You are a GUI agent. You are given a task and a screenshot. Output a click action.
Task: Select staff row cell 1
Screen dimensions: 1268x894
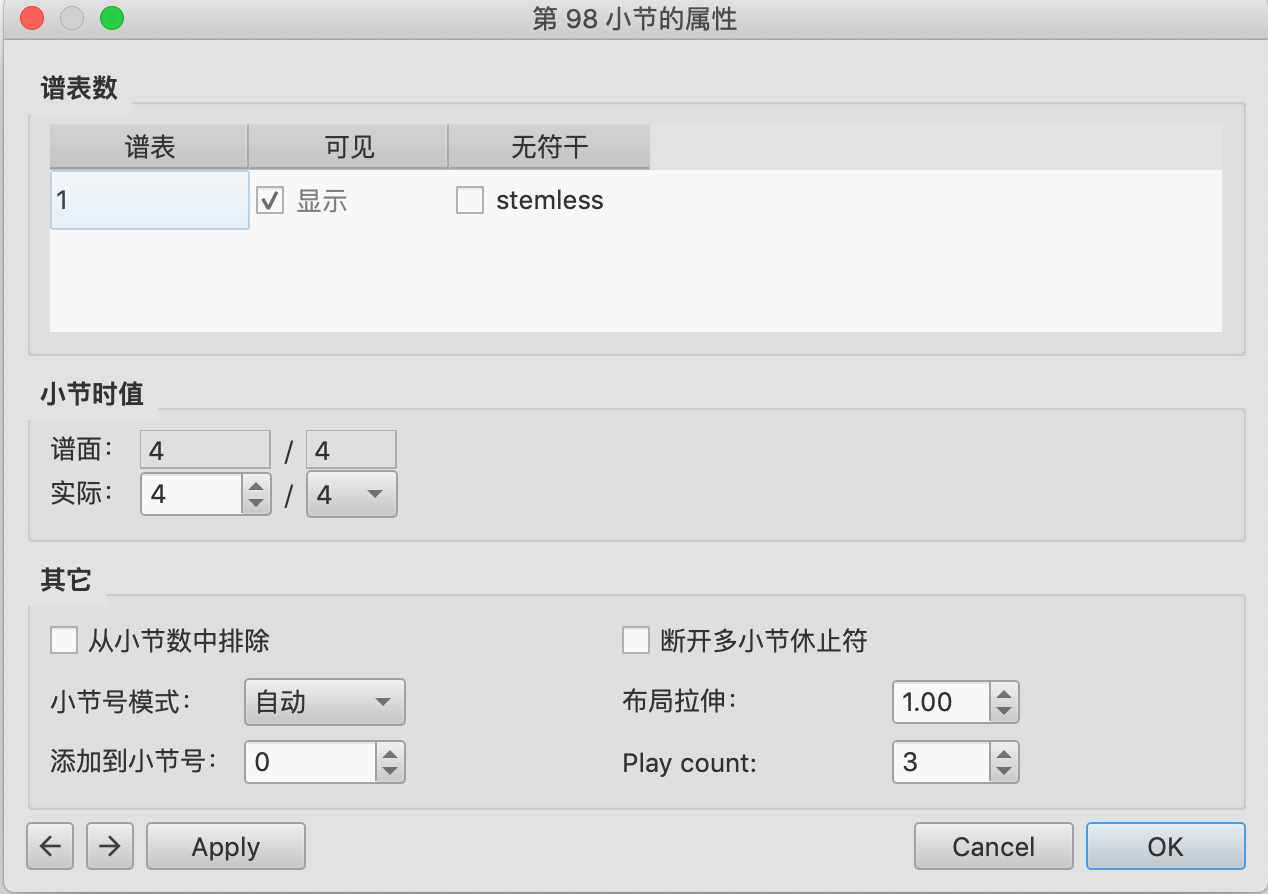[x=150, y=200]
